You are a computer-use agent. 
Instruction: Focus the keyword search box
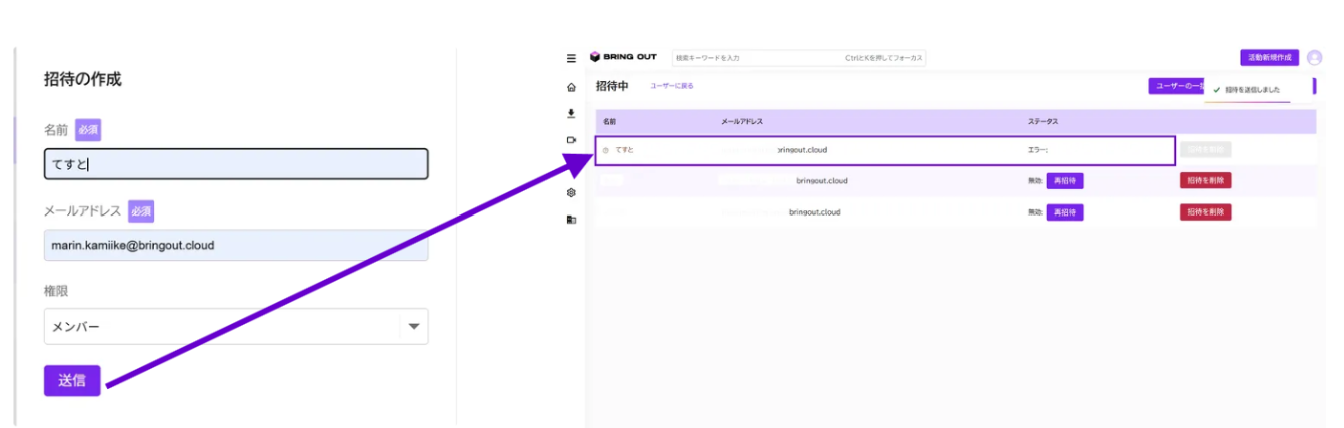(x=799, y=58)
